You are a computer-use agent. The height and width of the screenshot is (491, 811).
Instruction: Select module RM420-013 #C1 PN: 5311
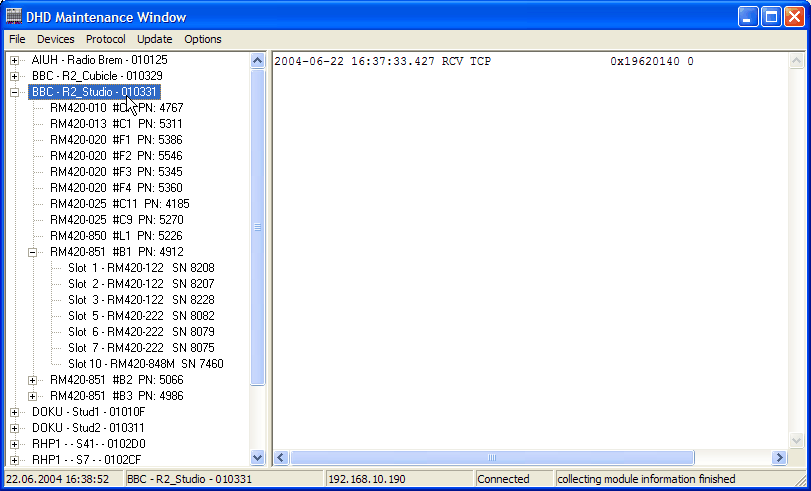pyautogui.click(x=116, y=124)
